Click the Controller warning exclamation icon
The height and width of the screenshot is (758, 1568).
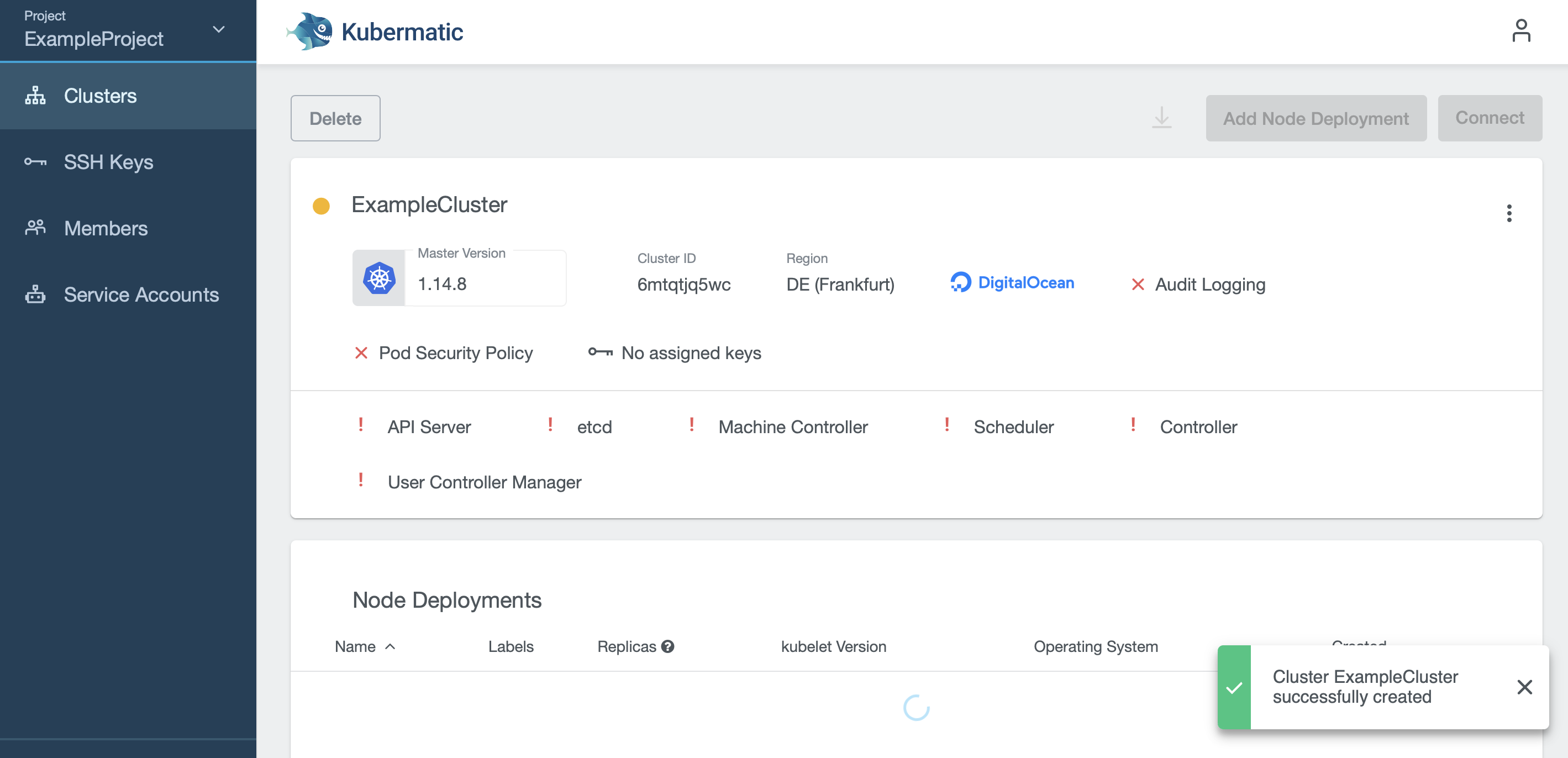1133,424
